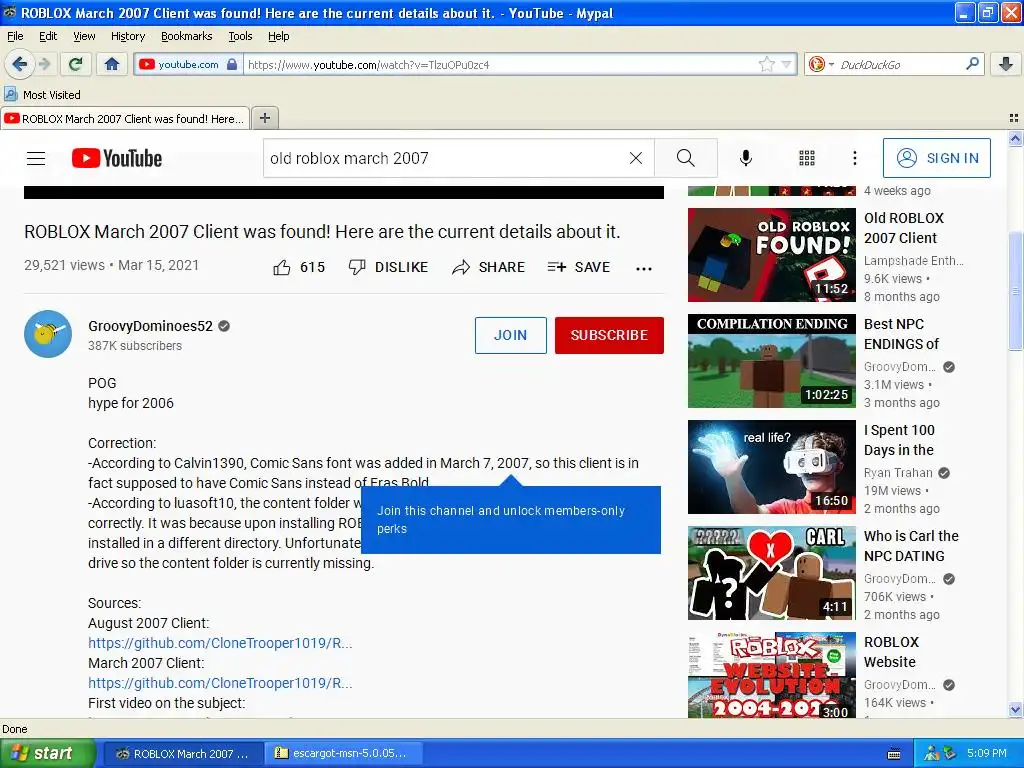
Task: Open the YouTube hamburger guide menu
Action: coord(36,158)
